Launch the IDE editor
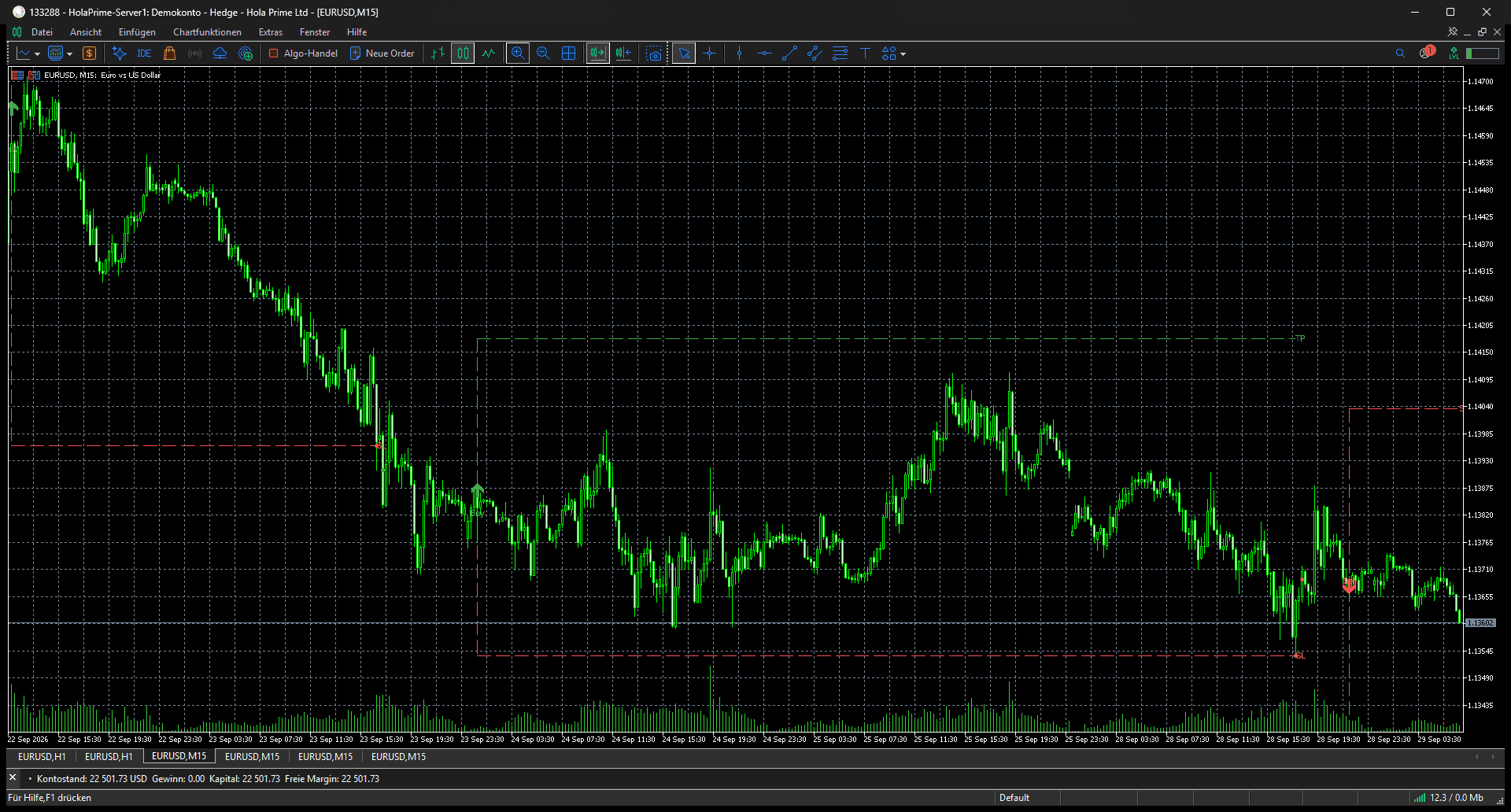The width and height of the screenshot is (1511, 812). 144,54
